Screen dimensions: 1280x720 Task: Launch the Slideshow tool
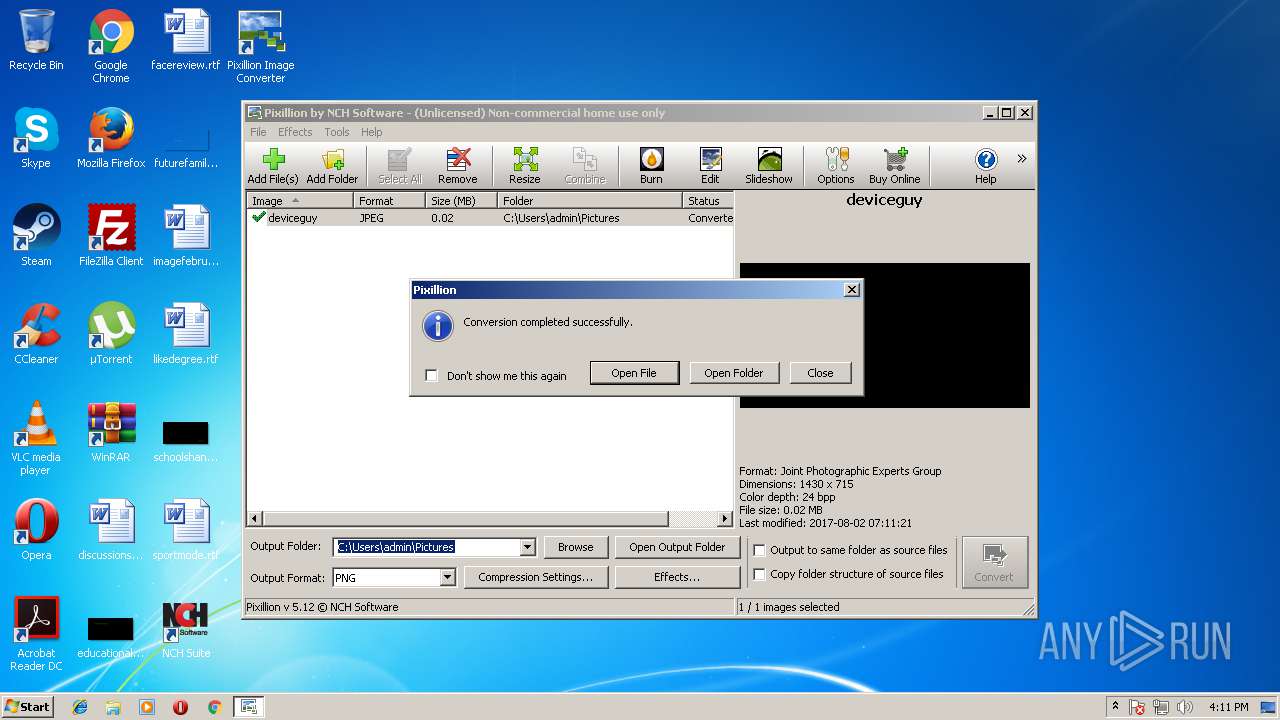(769, 166)
